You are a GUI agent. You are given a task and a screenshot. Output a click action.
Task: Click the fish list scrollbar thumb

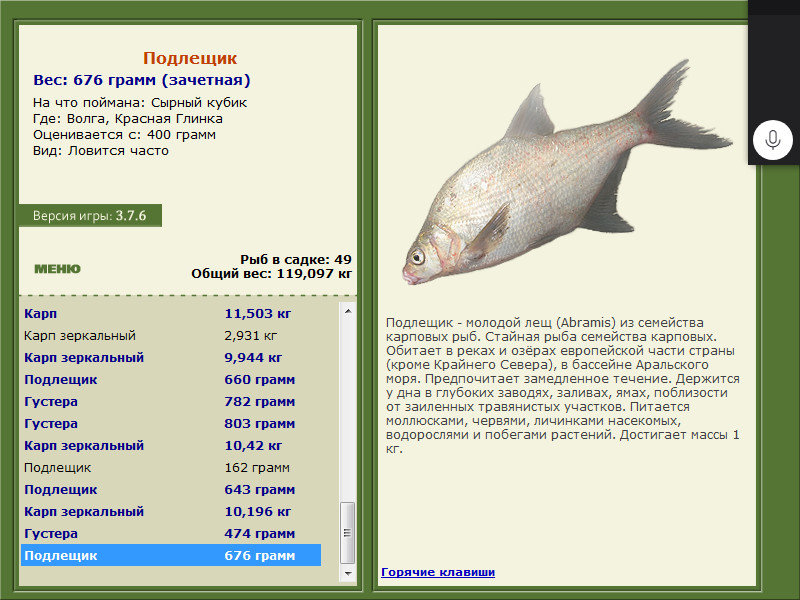tap(348, 533)
